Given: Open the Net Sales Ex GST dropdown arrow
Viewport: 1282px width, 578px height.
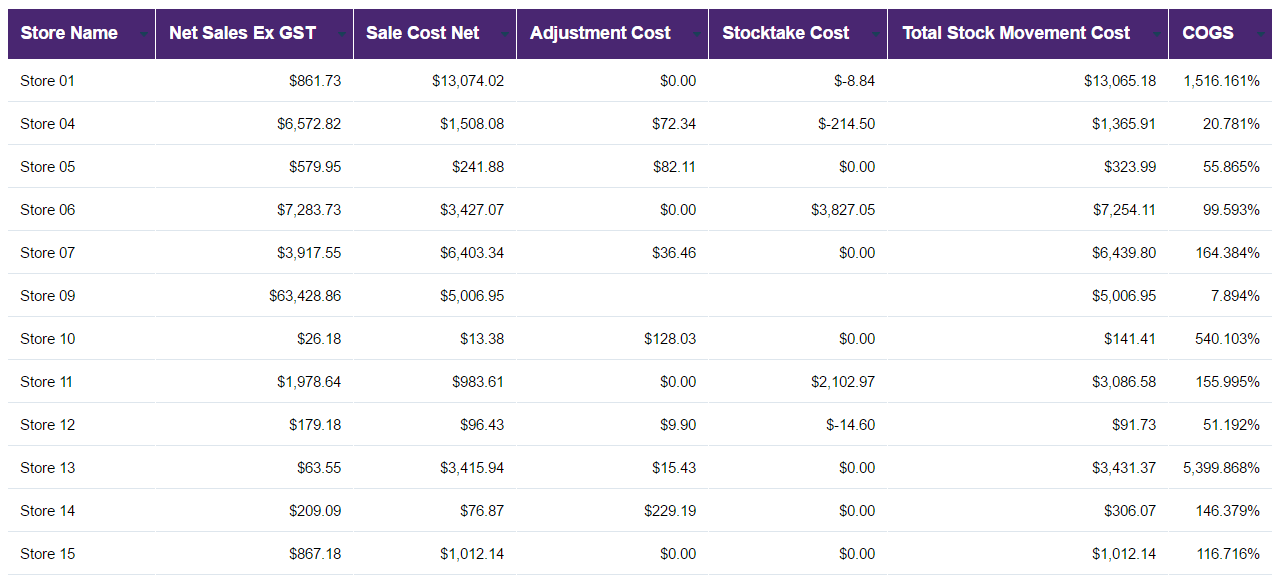Looking at the screenshot, I should (342, 34).
